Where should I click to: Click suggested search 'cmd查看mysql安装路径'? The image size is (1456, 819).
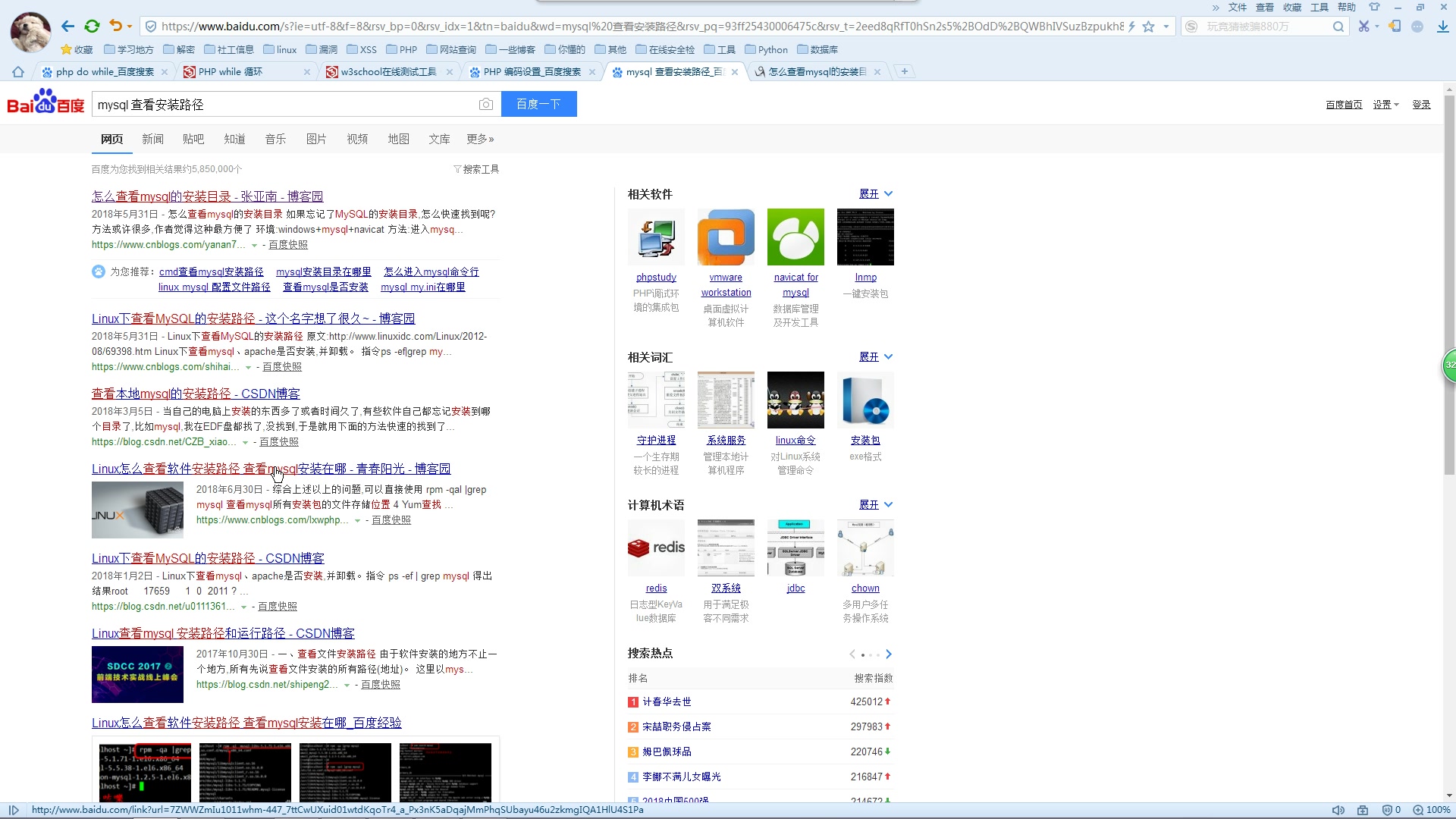pyautogui.click(x=212, y=272)
